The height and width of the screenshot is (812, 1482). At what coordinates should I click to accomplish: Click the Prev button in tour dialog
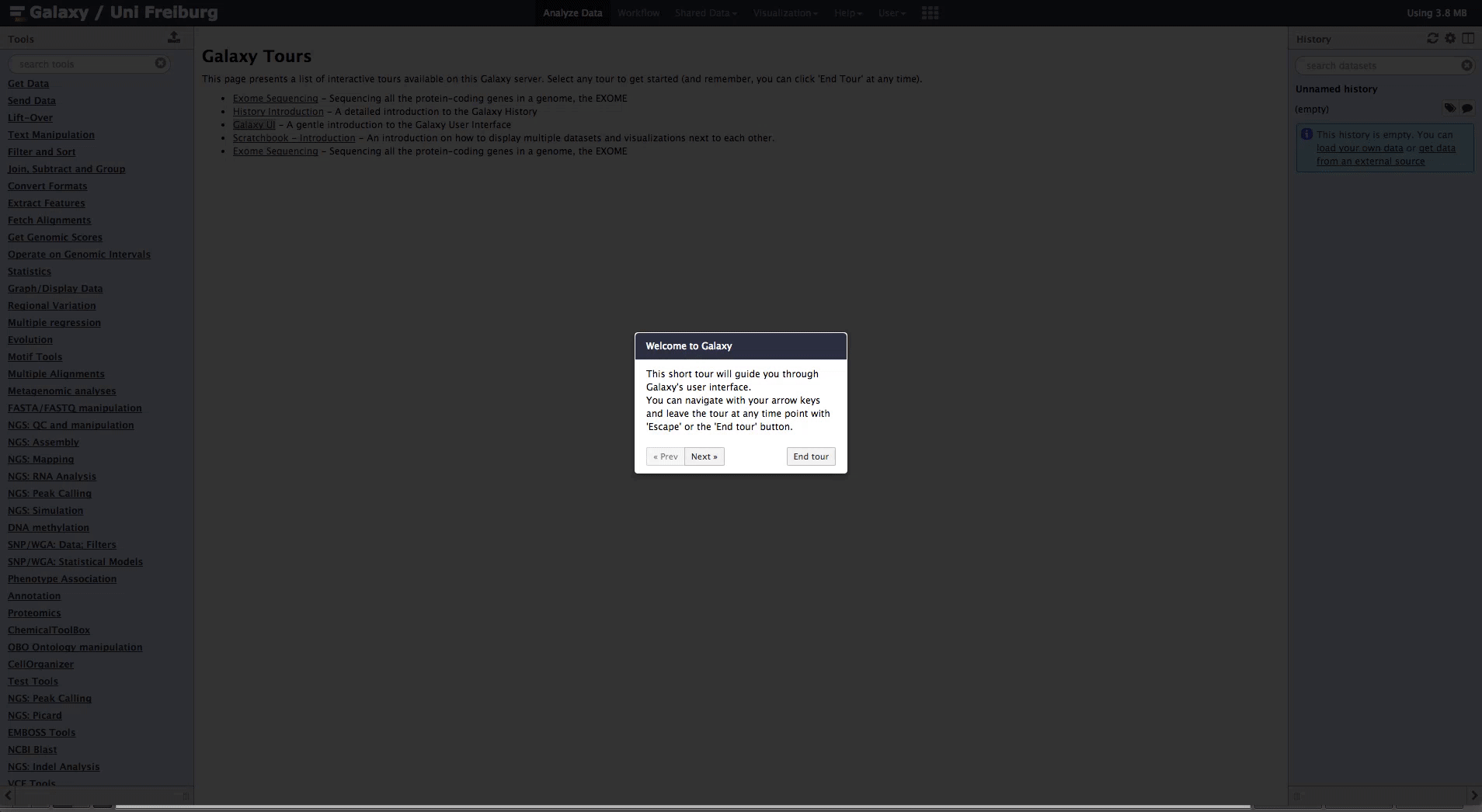coord(666,456)
